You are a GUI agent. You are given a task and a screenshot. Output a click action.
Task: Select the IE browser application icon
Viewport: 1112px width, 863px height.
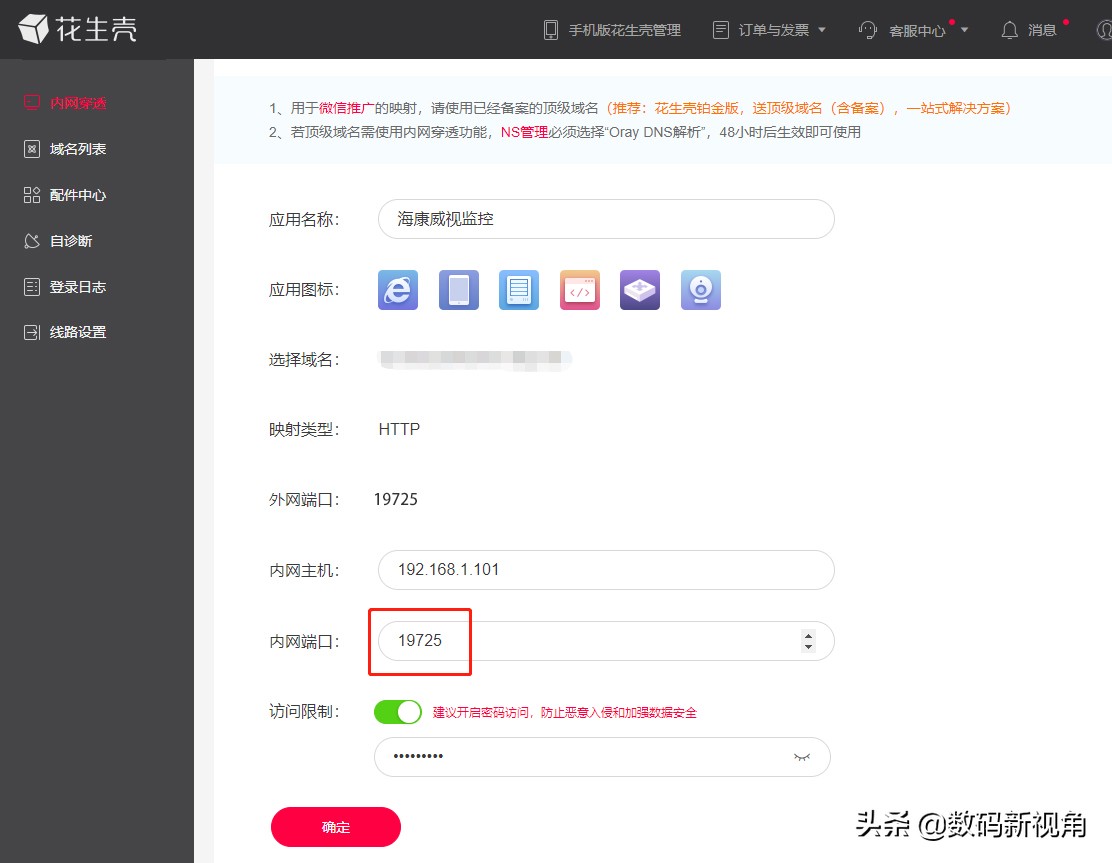[397, 289]
